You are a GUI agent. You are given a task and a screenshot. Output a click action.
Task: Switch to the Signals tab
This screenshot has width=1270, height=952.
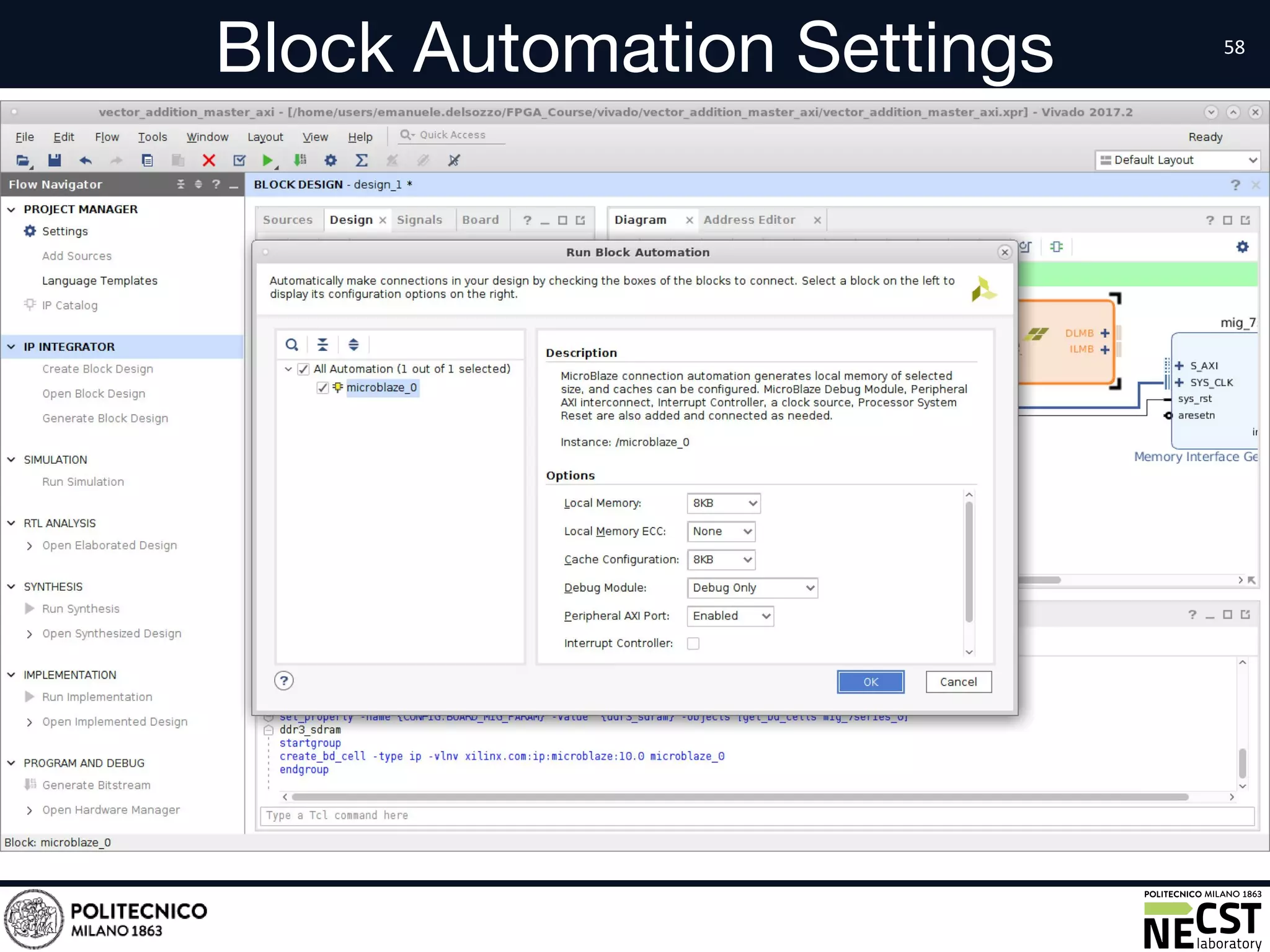(420, 220)
